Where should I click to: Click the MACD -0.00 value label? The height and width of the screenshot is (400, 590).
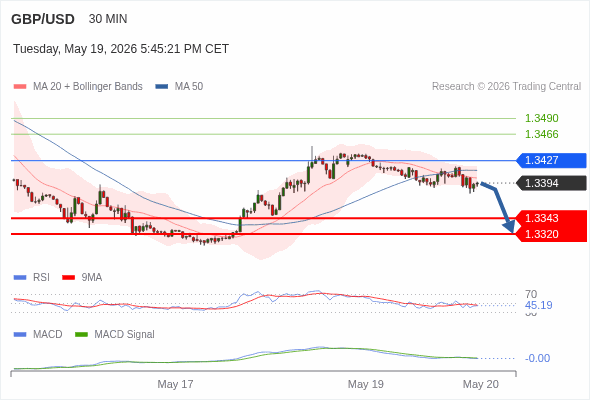point(537,358)
